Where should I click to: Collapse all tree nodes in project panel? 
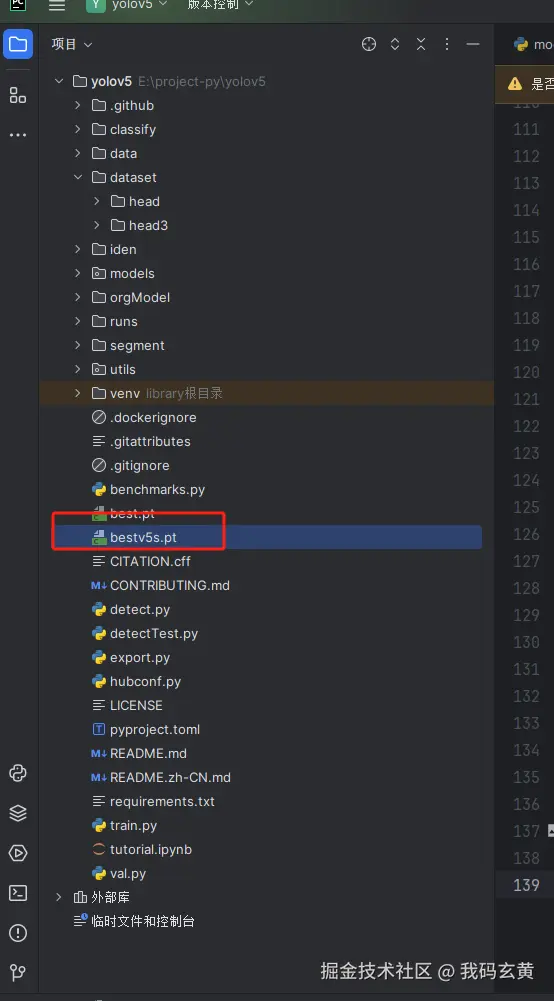(x=421, y=44)
